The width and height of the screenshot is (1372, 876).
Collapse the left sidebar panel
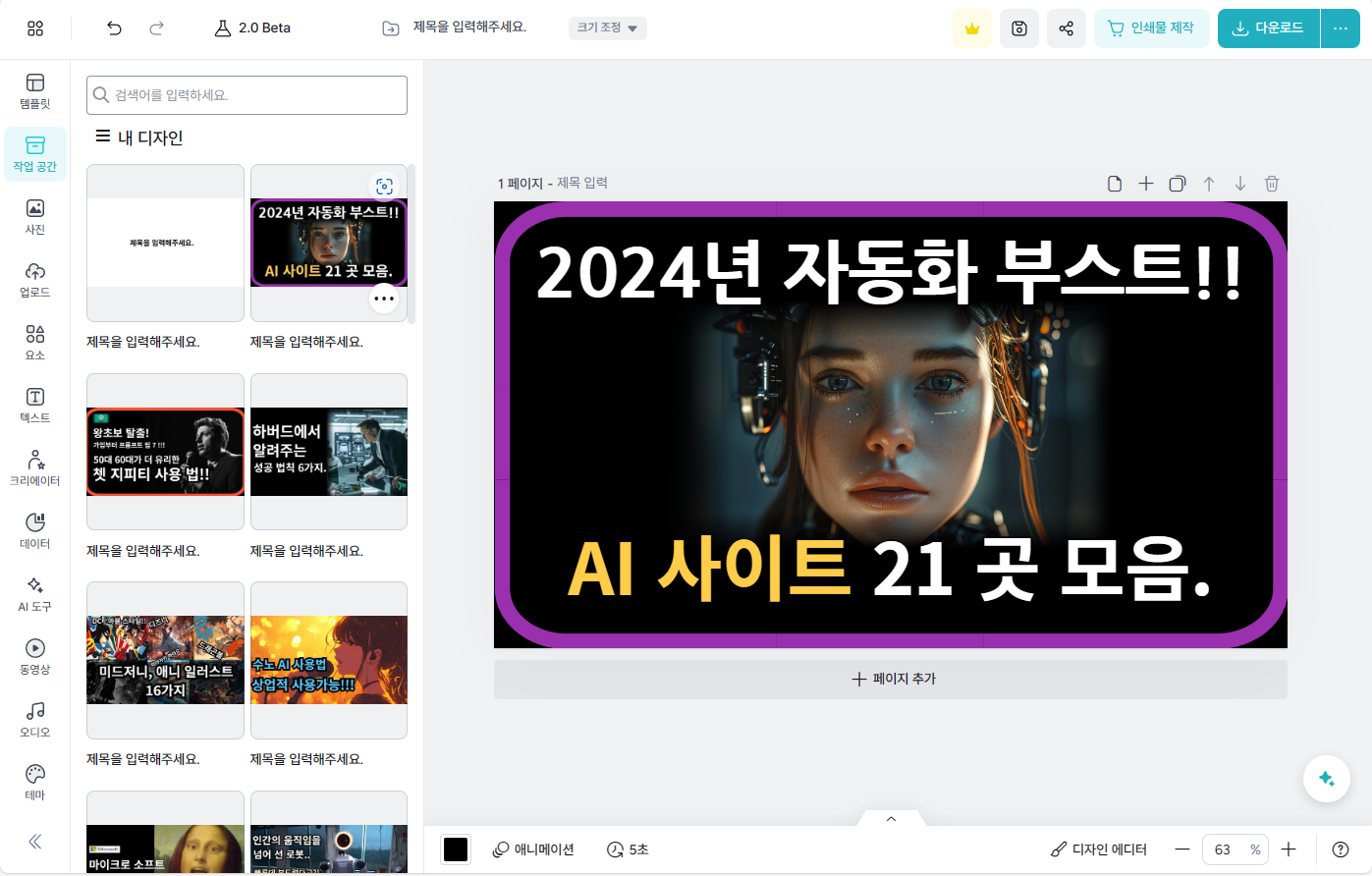coord(35,842)
